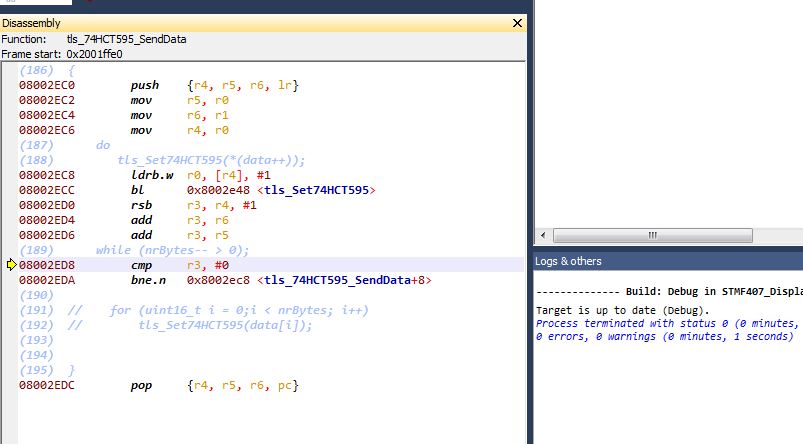Screen dimensions: 803x444
Task: Select the Disassembly panel title
Action: click(x=31, y=23)
